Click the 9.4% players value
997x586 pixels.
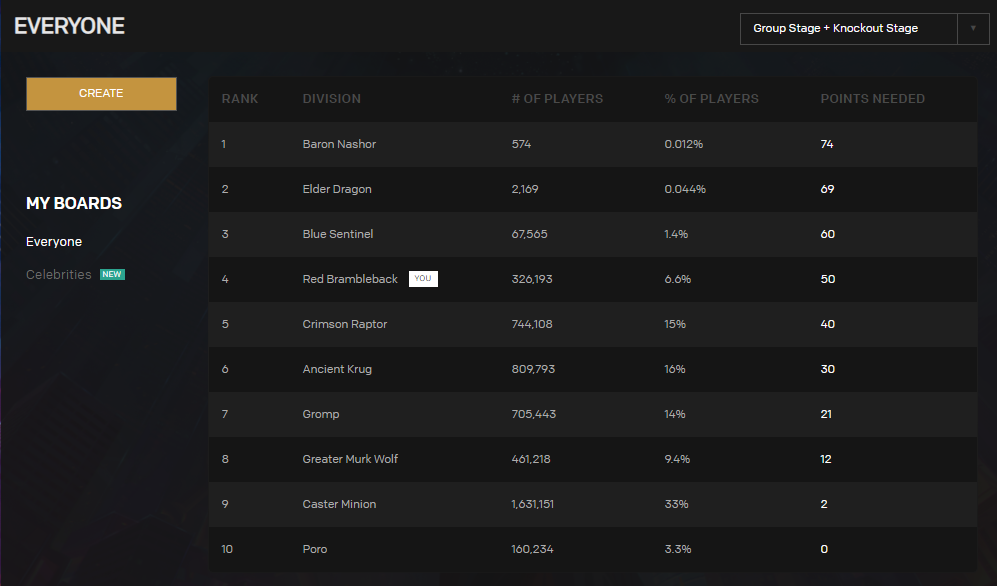pos(677,459)
